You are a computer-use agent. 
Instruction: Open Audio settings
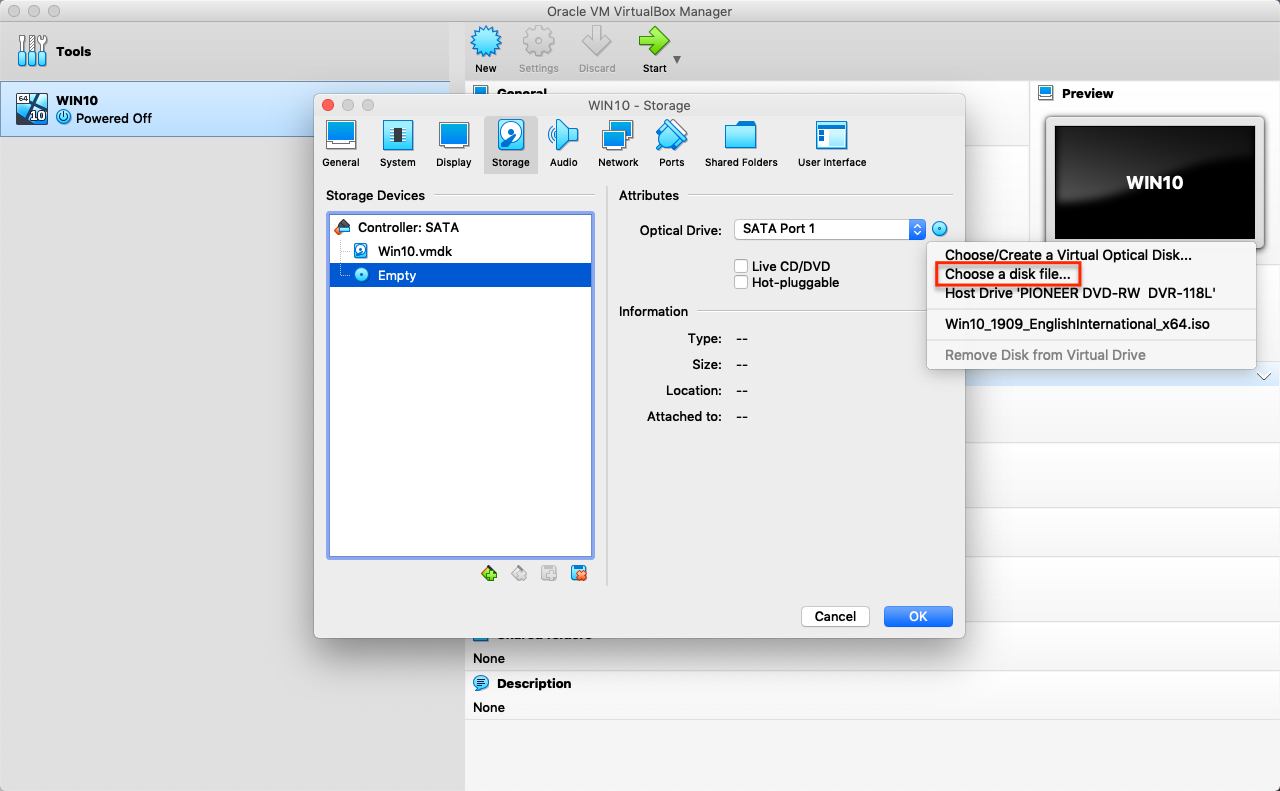564,144
